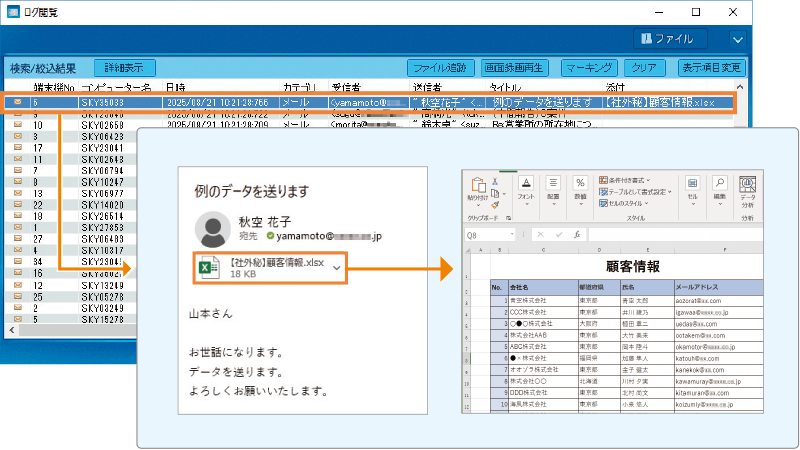Viewport: 800px width, 450px height.
Task: Click the format painter brush icon
Action: [494, 205]
